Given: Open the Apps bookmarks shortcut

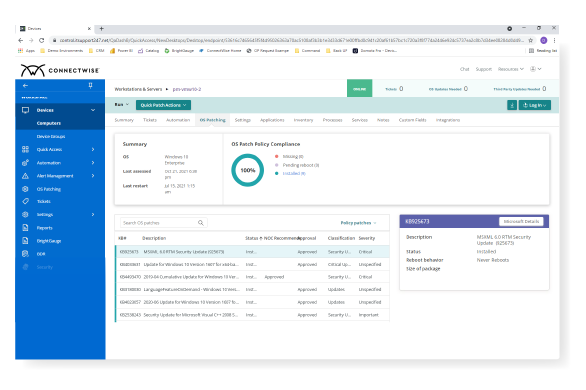Looking at the screenshot, I should click(26, 51).
